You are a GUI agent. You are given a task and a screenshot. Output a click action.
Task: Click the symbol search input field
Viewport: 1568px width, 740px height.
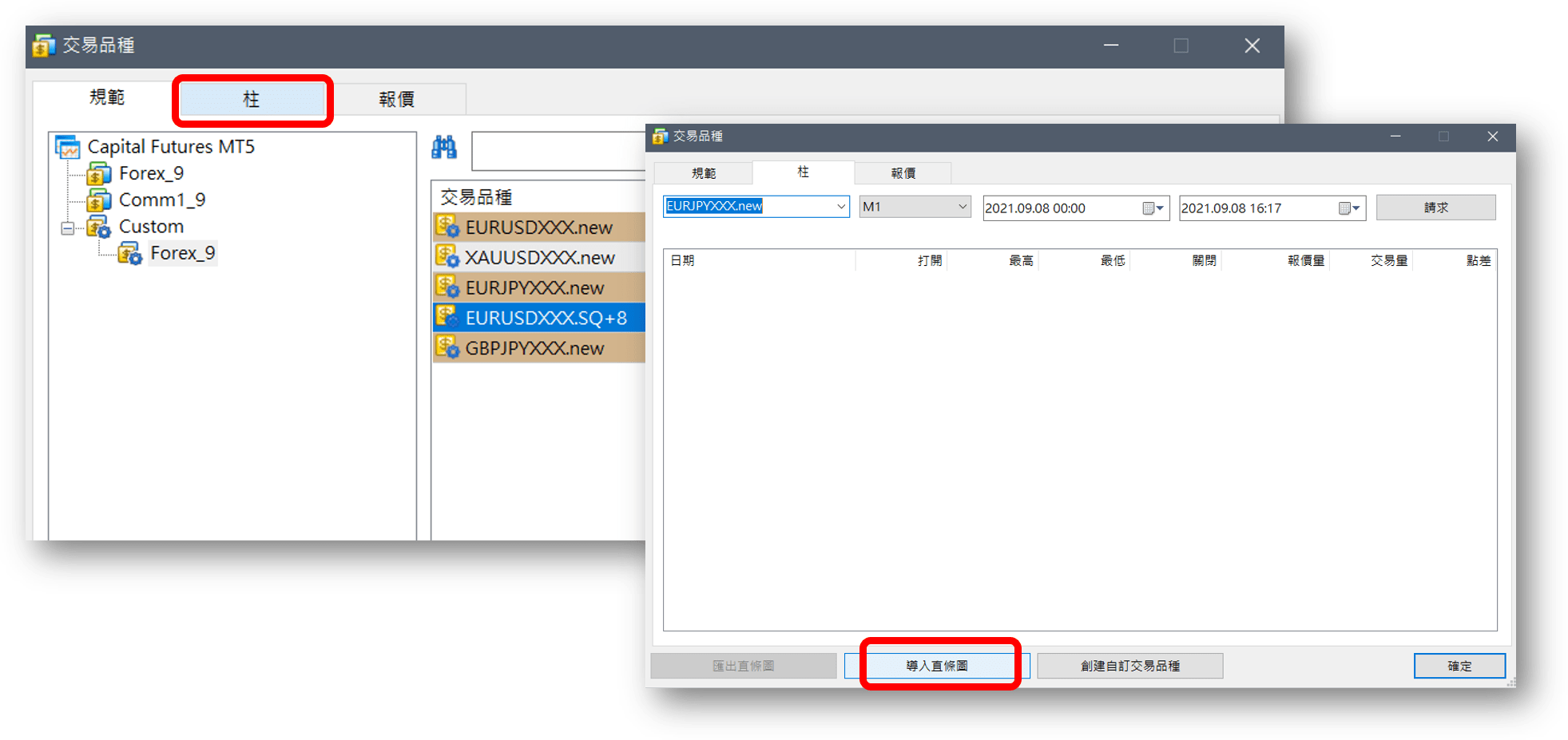(558, 151)
